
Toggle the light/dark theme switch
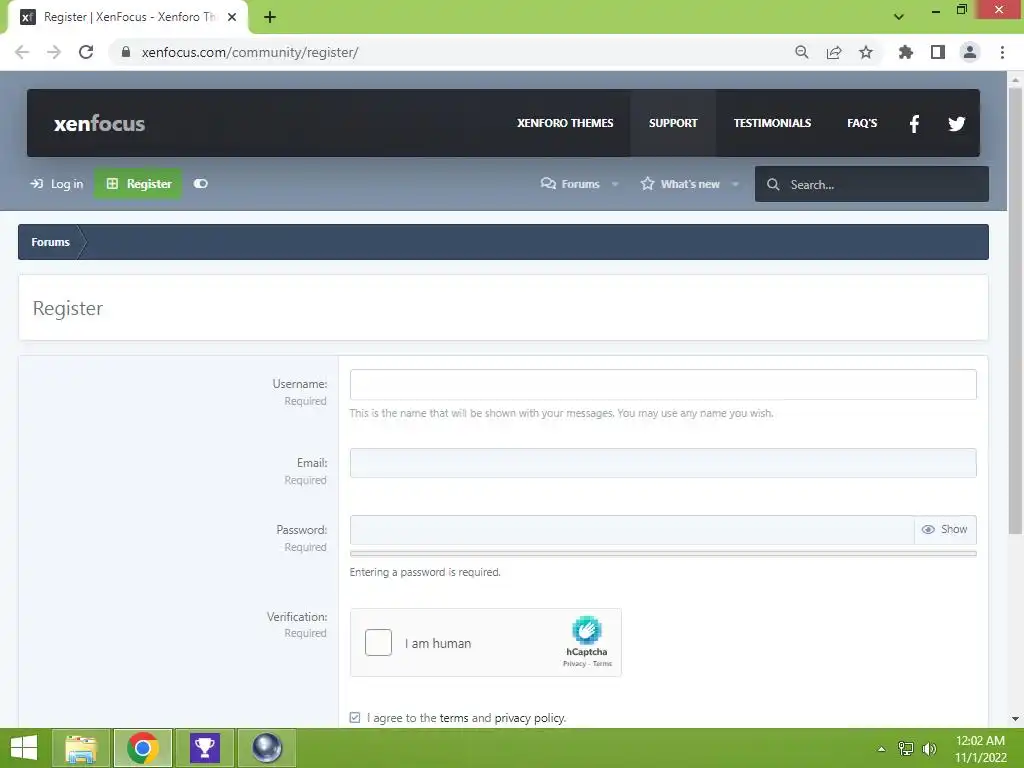tap(200, 184)
